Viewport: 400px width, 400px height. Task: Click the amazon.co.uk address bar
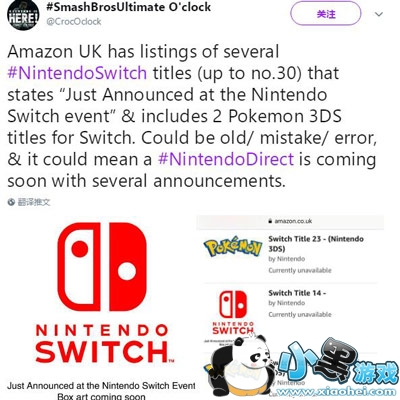(290, 221)
